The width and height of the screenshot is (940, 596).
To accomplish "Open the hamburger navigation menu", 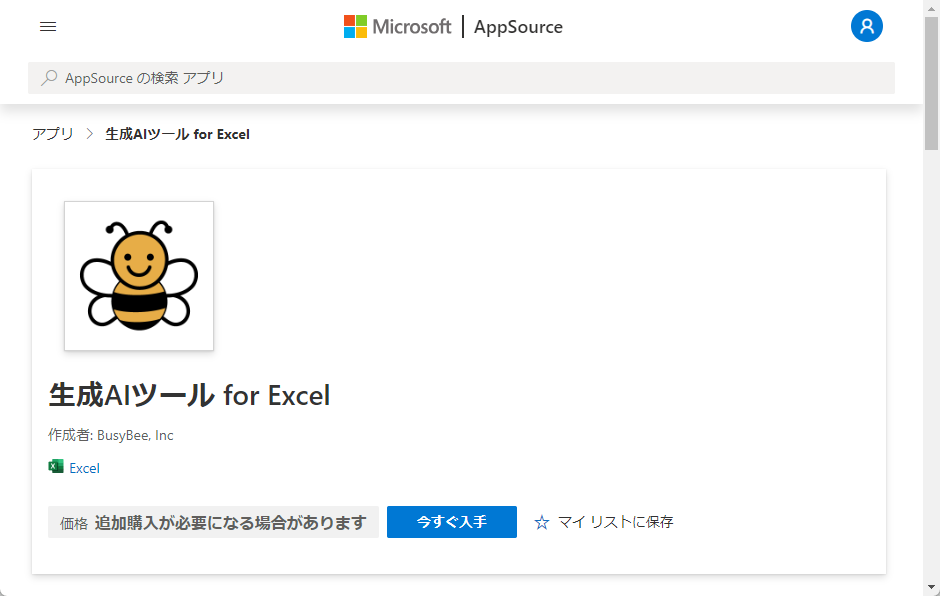I will [x=48, y=27].
